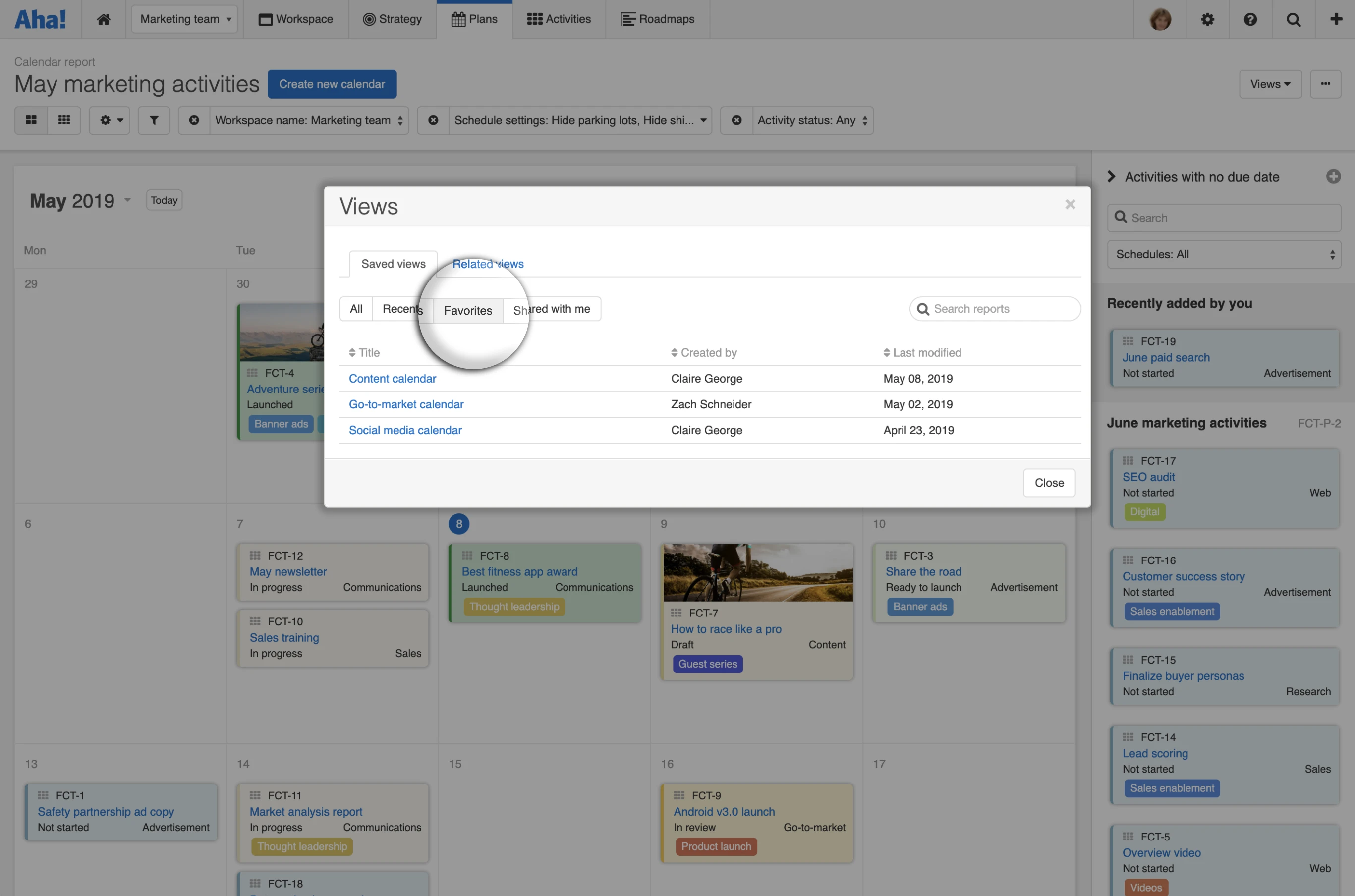Click the plus add icon in top bar

(1336, 19)
